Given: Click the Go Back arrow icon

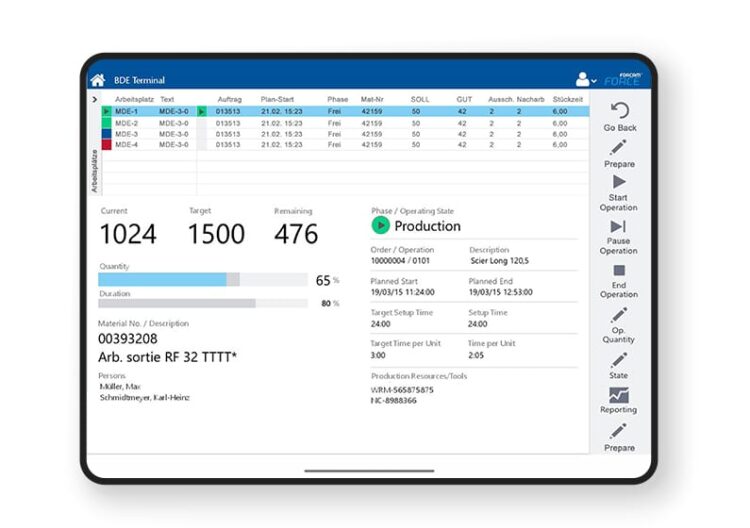Looking at the screenshot, I should 619,111.
